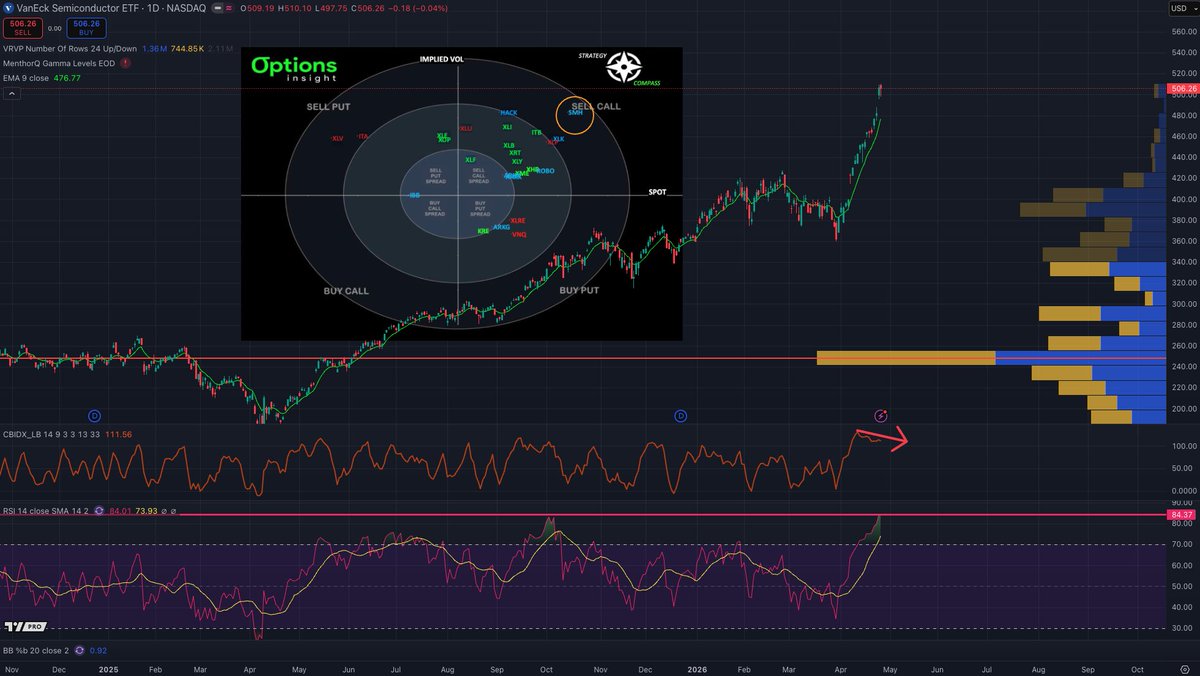Image resolution: width=1200 pixels, height=676 pixels.
Task: Collapse the indicator legend with chevron
Action: pyautogui.click(x=11, y=94)
